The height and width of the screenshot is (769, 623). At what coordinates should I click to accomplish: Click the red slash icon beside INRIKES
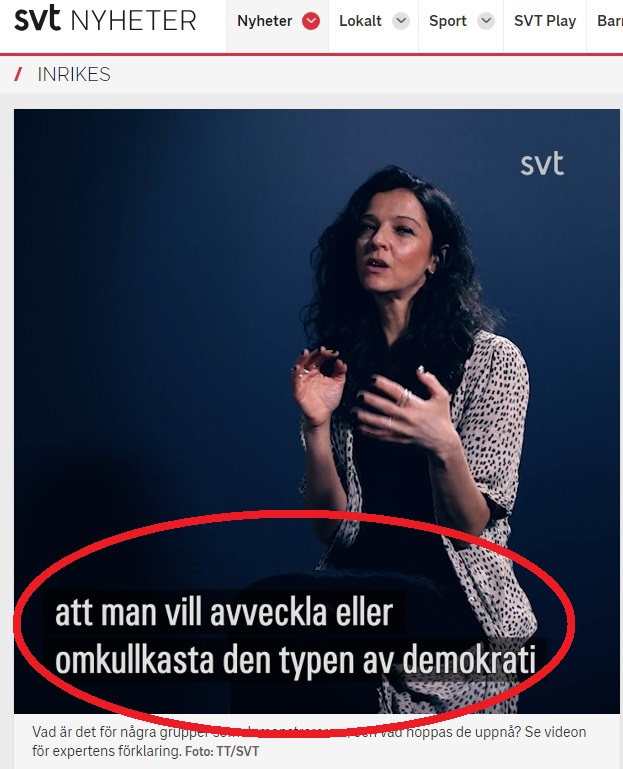(19, 75)
